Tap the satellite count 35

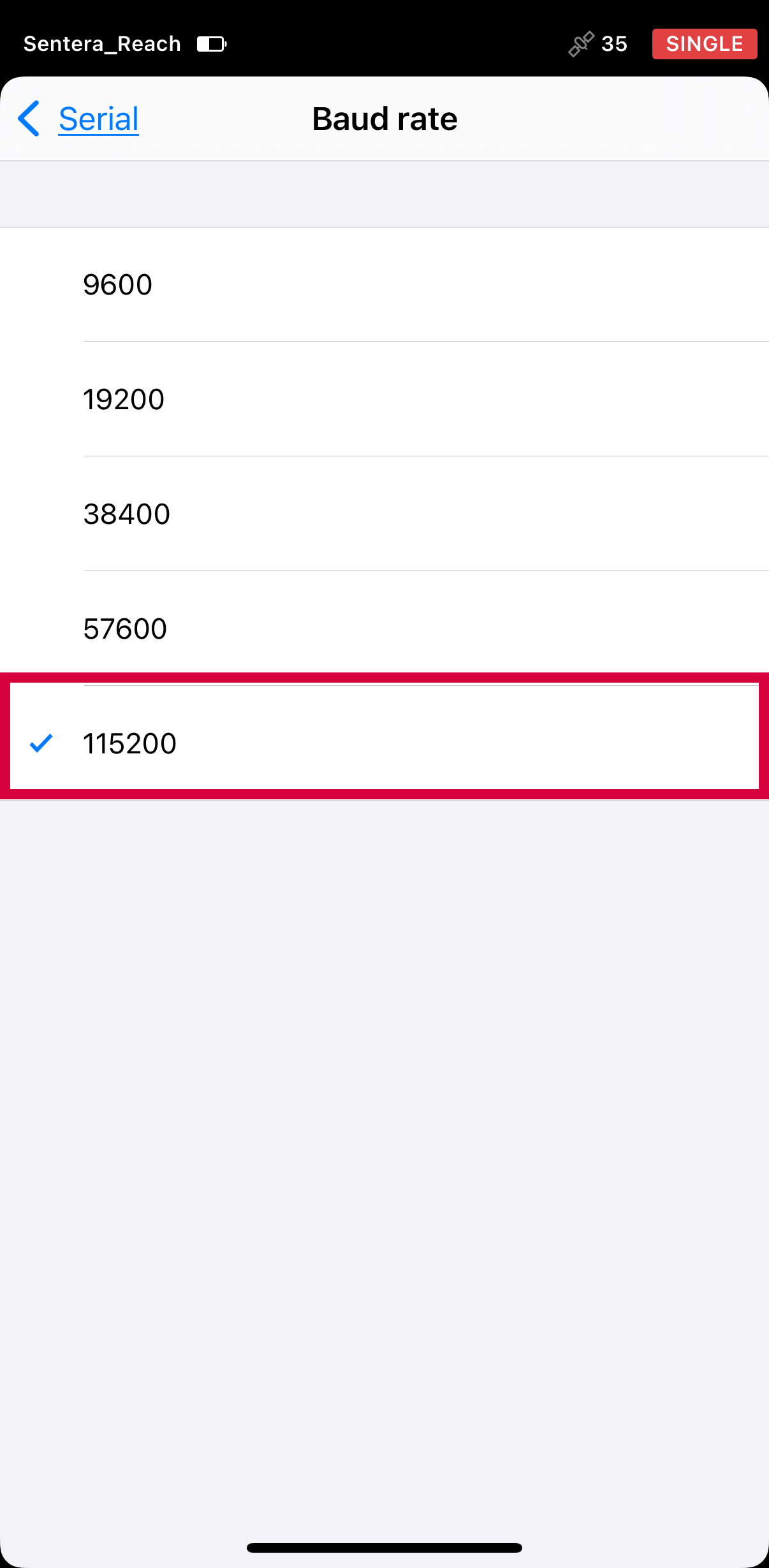pyautogui.click(x=614, y=44)
